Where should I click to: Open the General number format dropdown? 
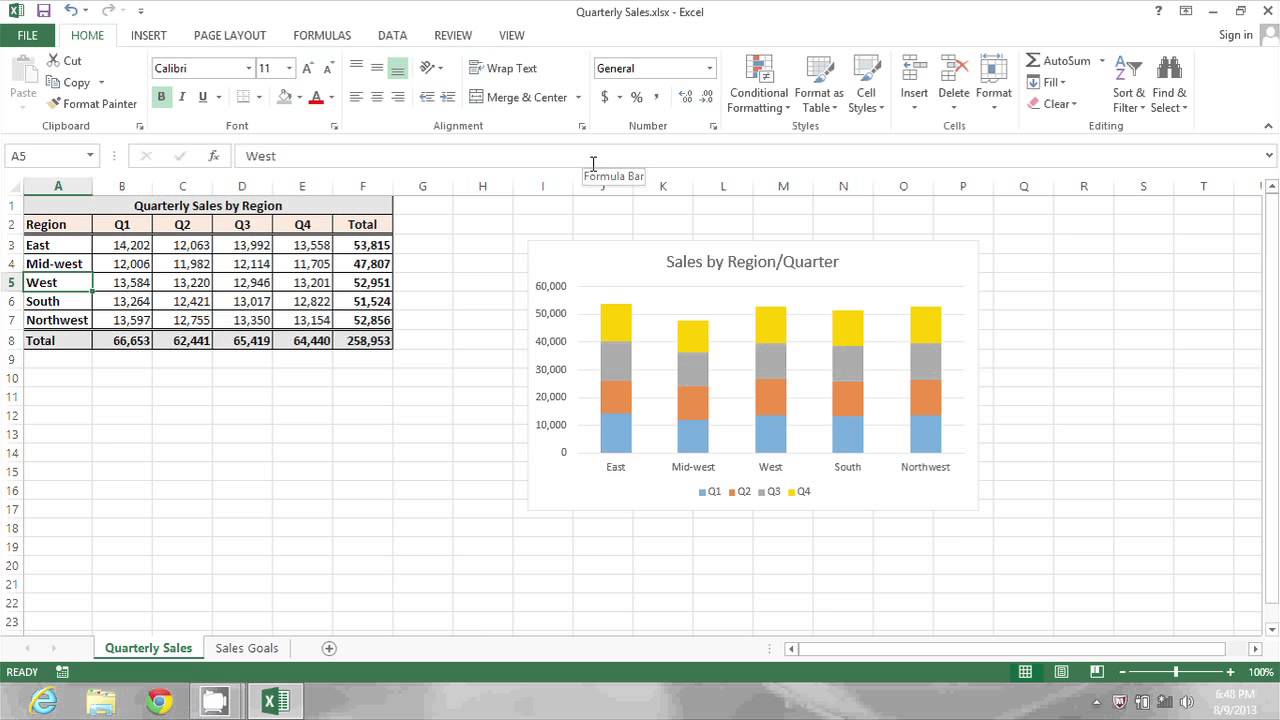pyautogui.click(x=710, y=68)
